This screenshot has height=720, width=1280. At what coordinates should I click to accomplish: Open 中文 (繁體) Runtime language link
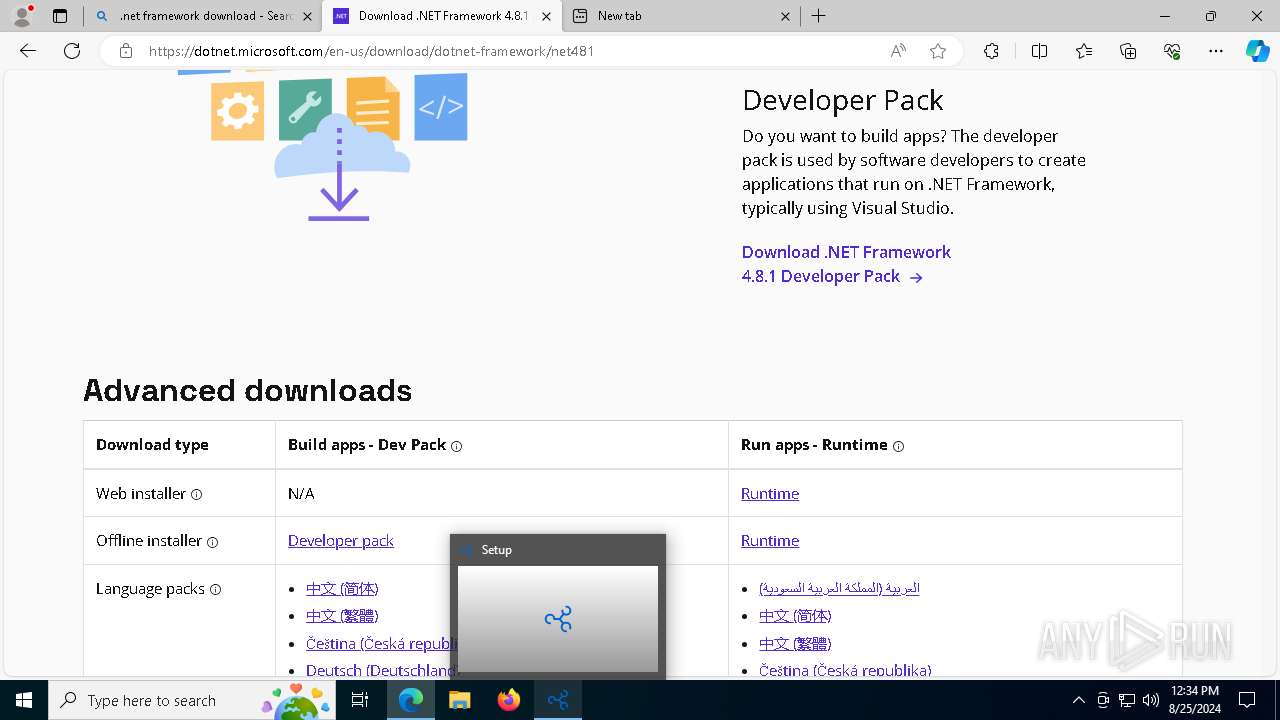795,644
